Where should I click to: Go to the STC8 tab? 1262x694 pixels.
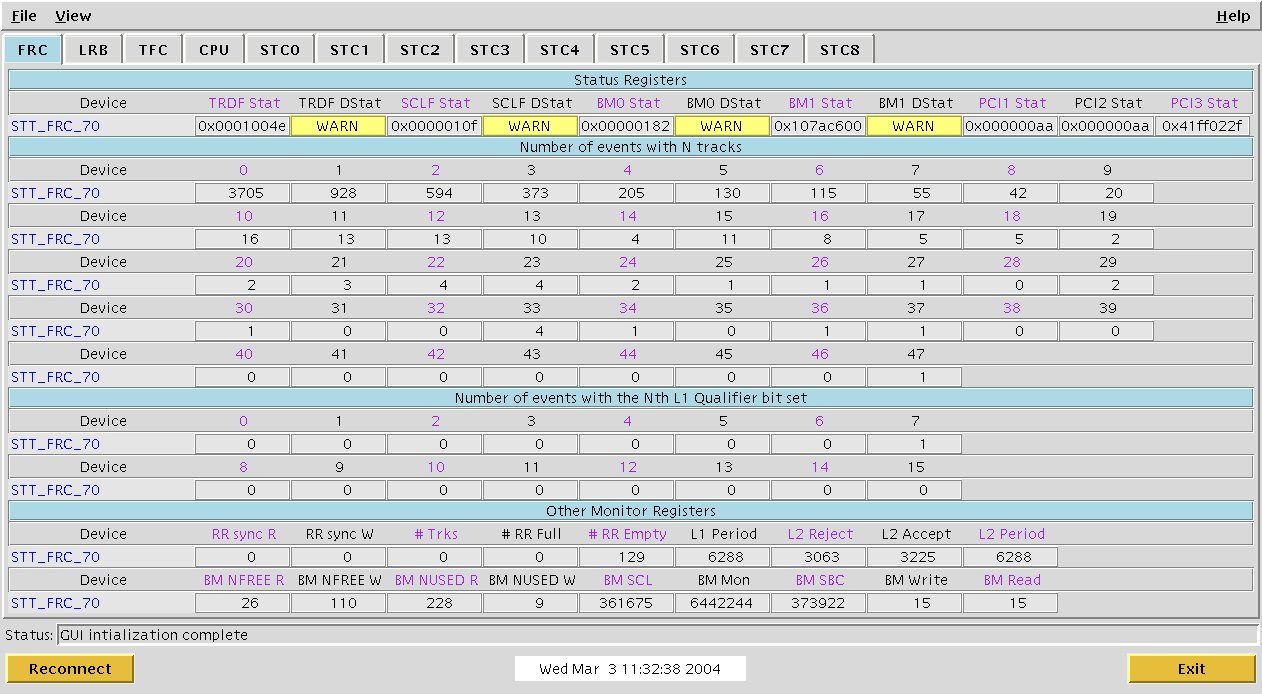840,50
